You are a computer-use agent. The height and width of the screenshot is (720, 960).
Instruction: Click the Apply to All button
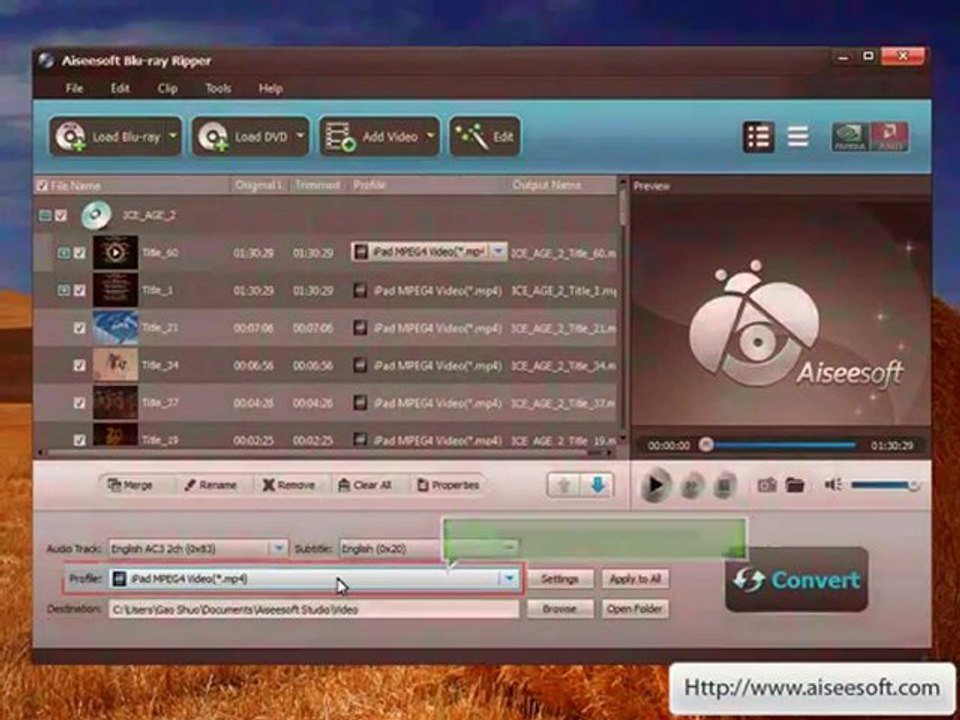coord(635,579)
